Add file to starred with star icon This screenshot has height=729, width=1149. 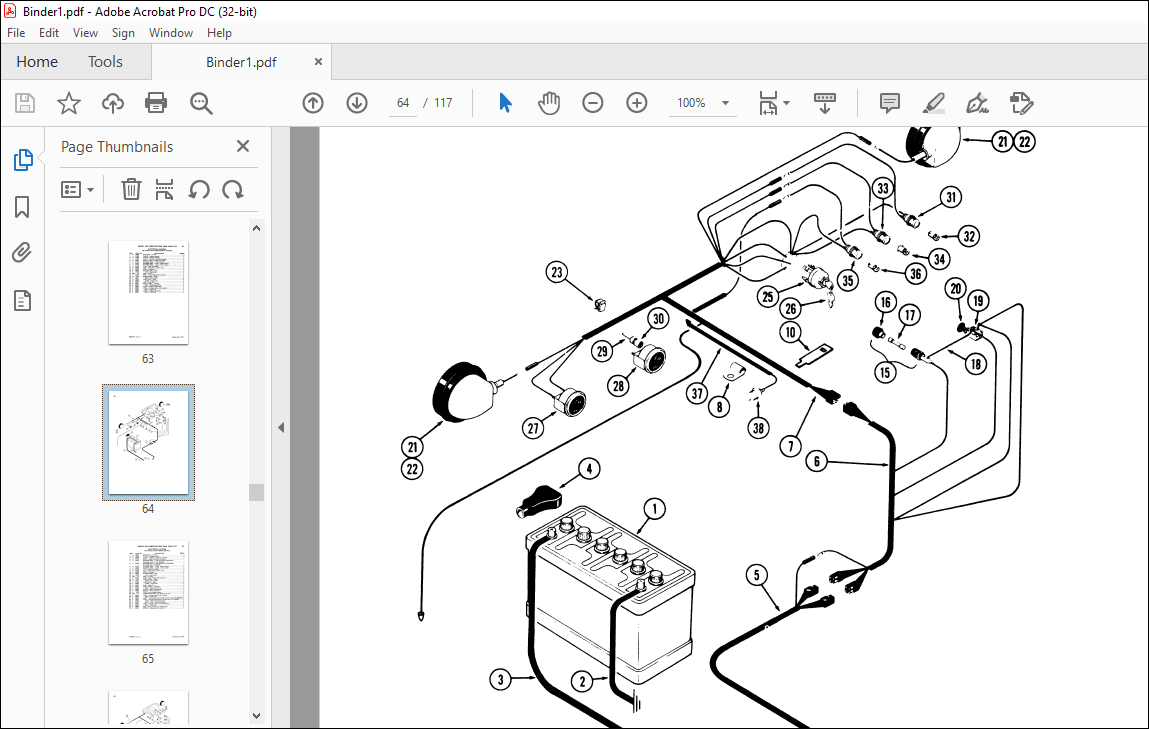tap(69, 103)
